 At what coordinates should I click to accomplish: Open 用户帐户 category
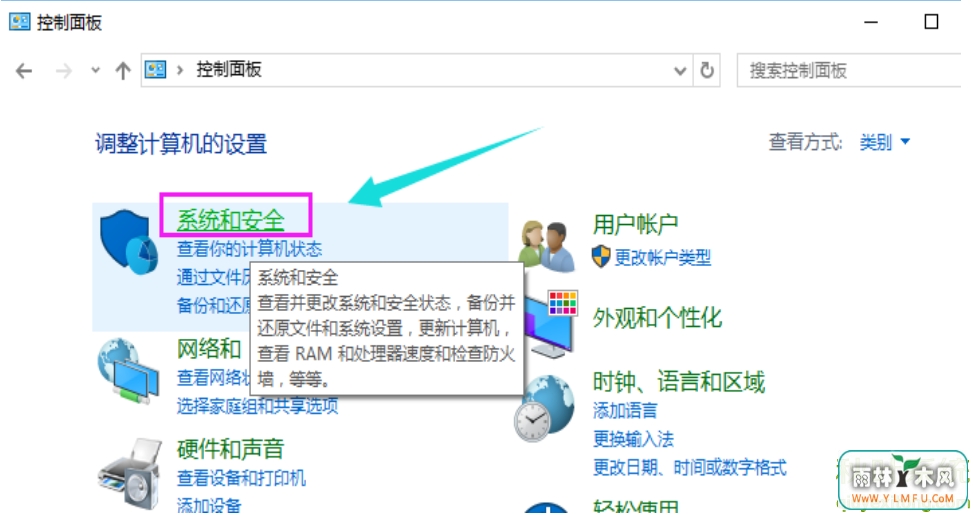pyautogui.click(x=635, y=224)
